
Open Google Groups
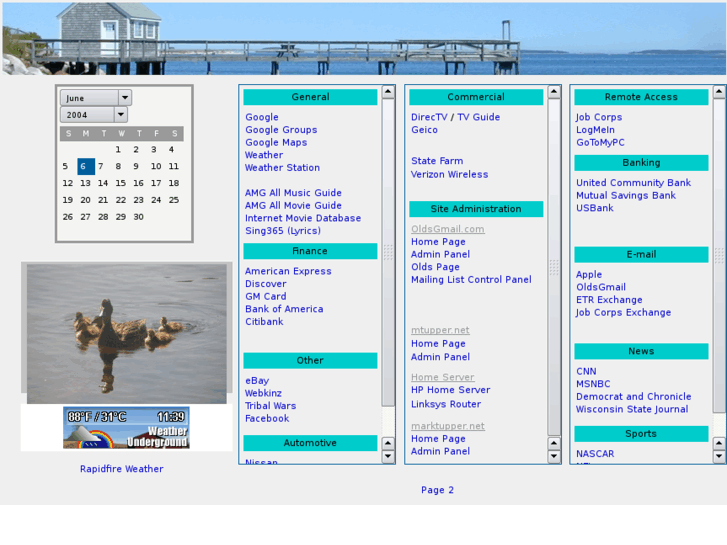281,130
